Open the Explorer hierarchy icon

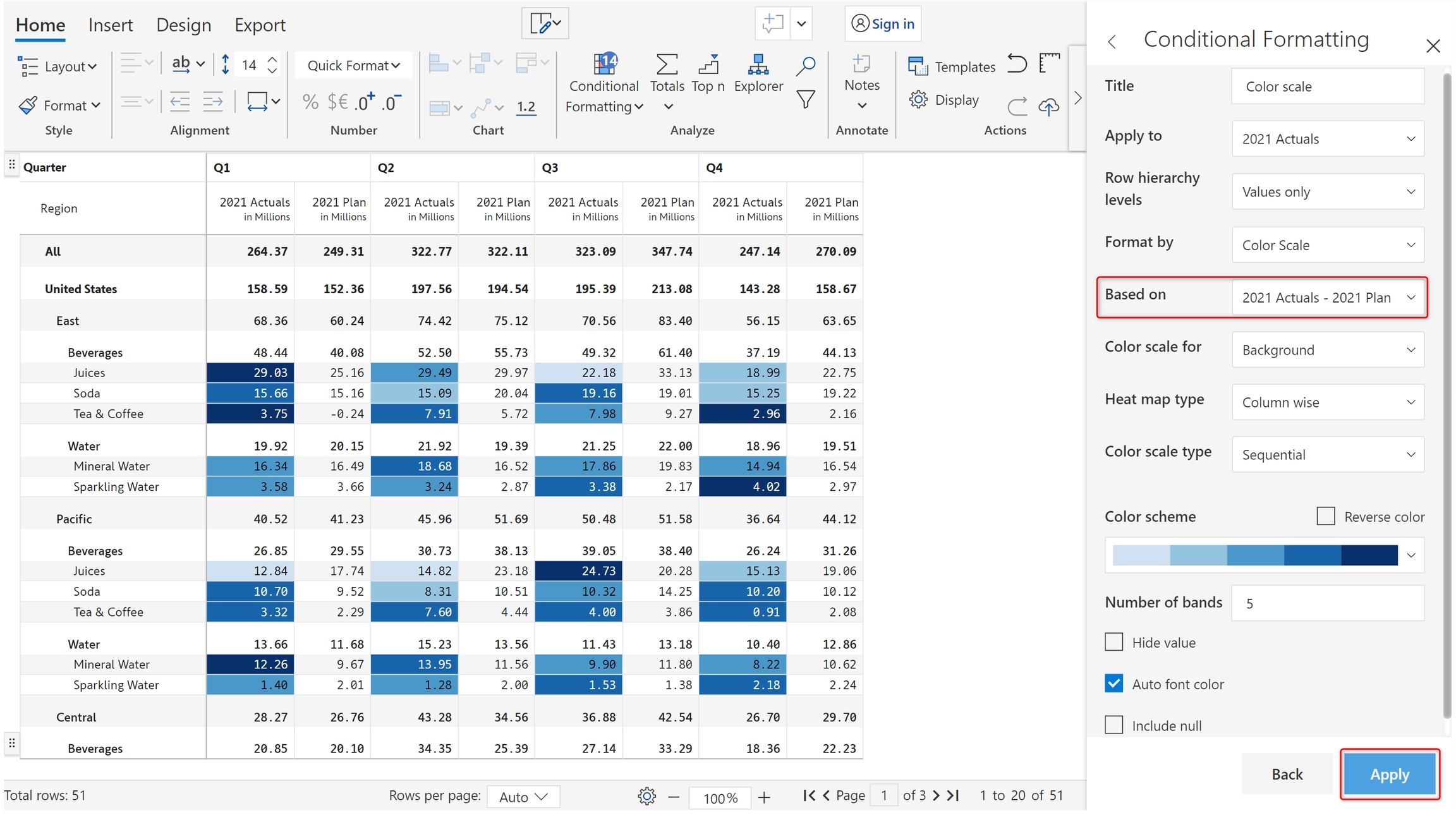pyautogui.click(x=758, y=64)
